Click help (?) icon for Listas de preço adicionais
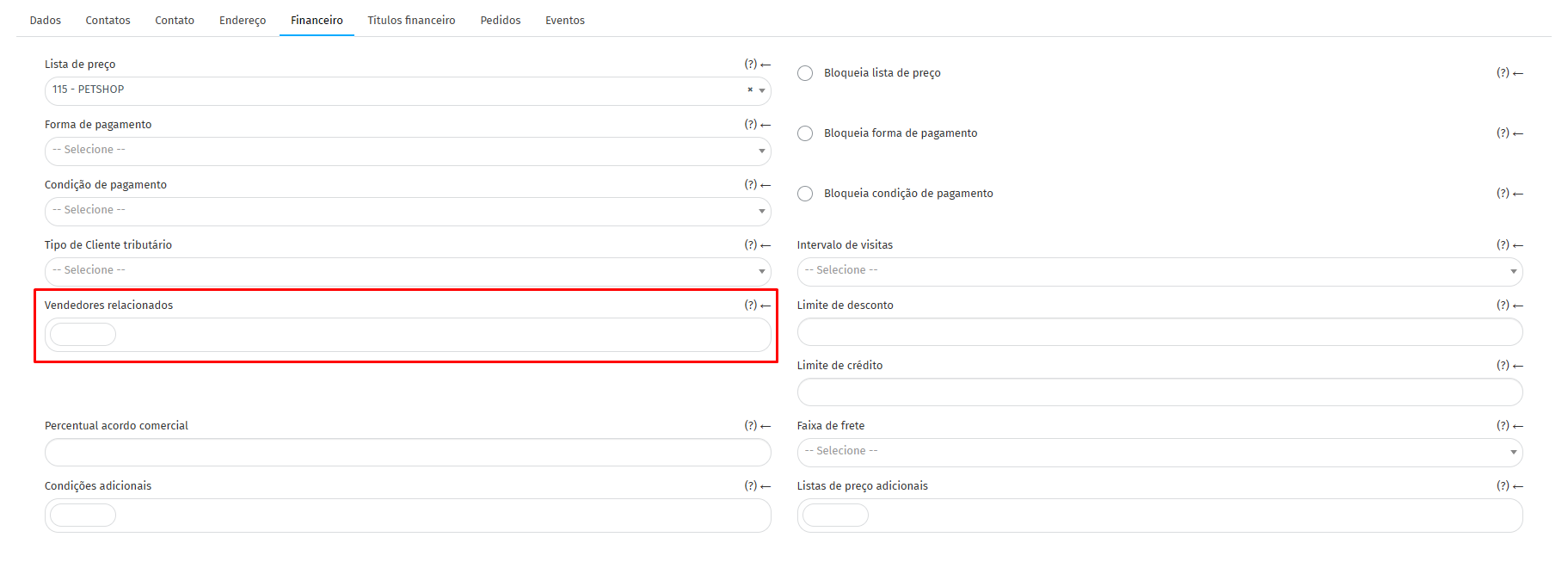The image size is (1568, 568). coord(1503,486)
